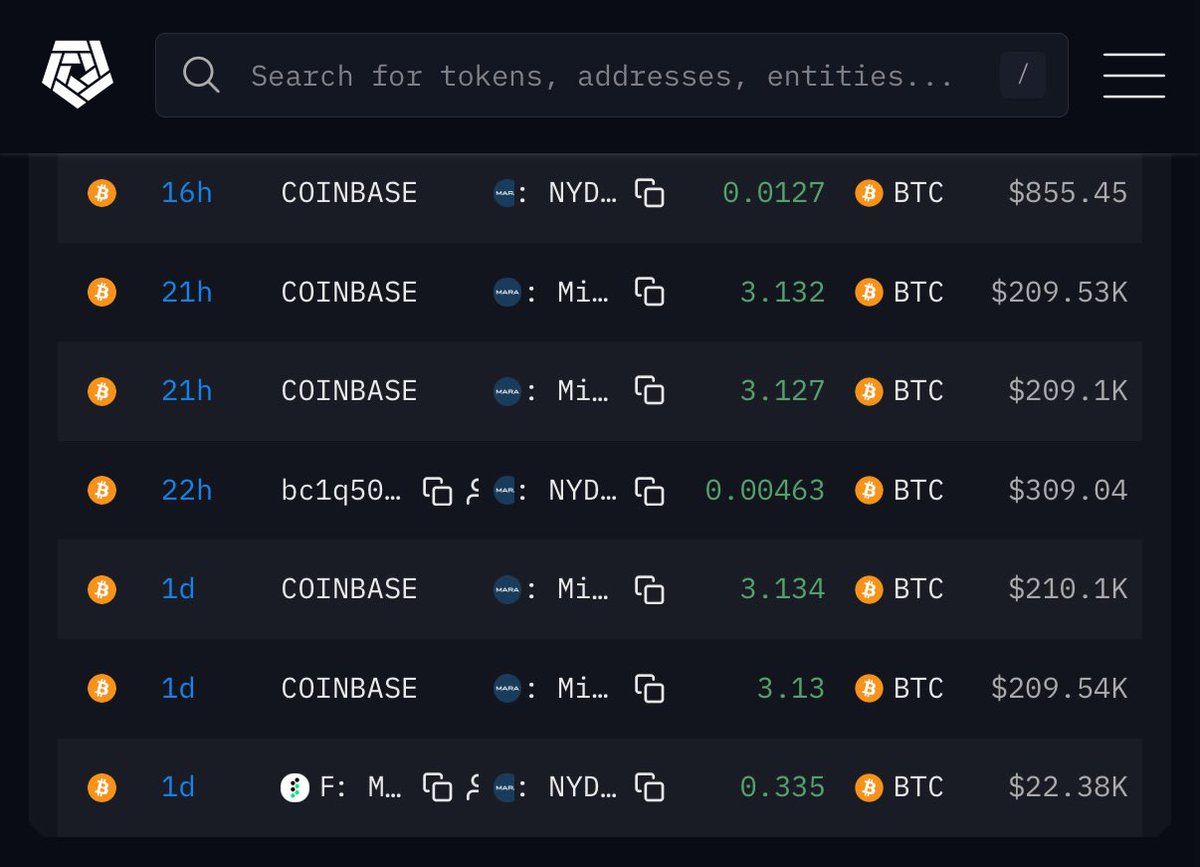Click the magnifying glass search icon
1200x867 pixels.
coord(201,76)
